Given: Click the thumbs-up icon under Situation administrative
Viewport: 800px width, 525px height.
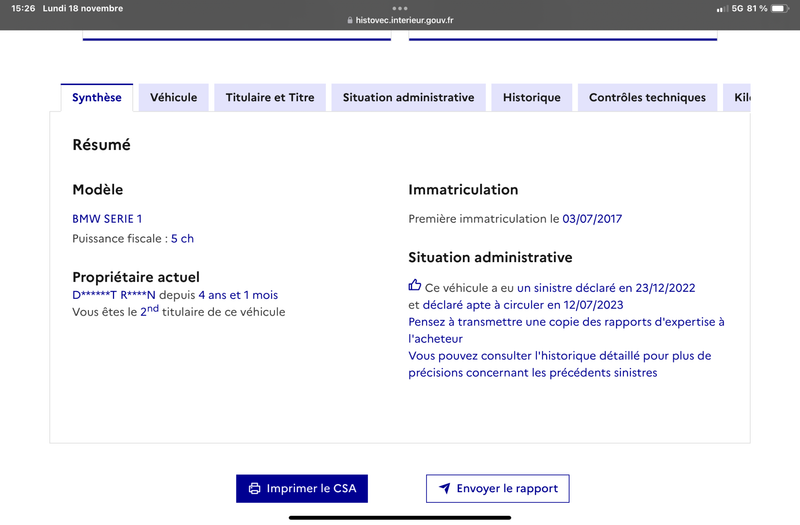Looking at the screenshot, I should pyautogui.click(x=415, y=285).
